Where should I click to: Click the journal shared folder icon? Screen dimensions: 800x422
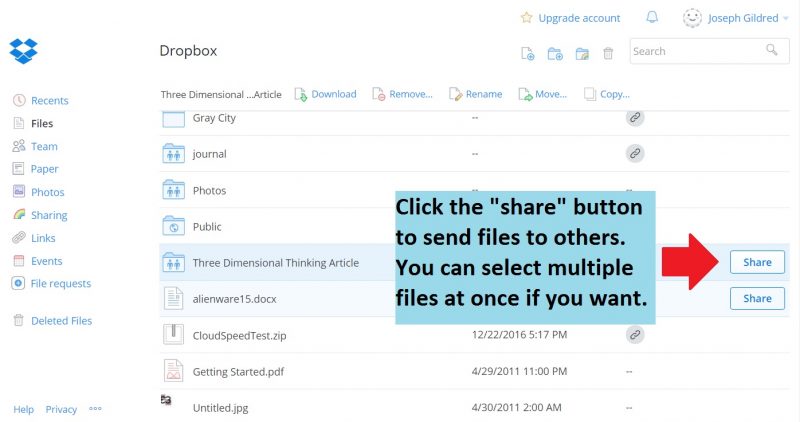point(173,153)
